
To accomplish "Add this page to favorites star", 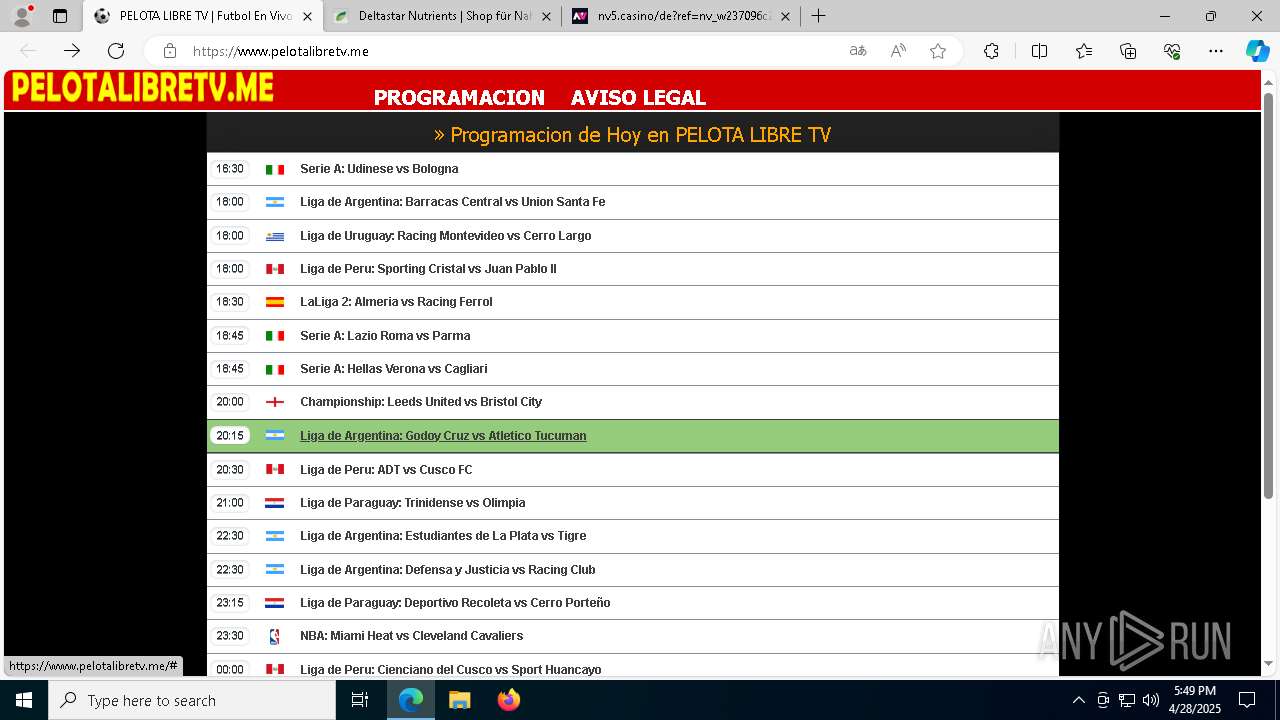I will point(938,51).
